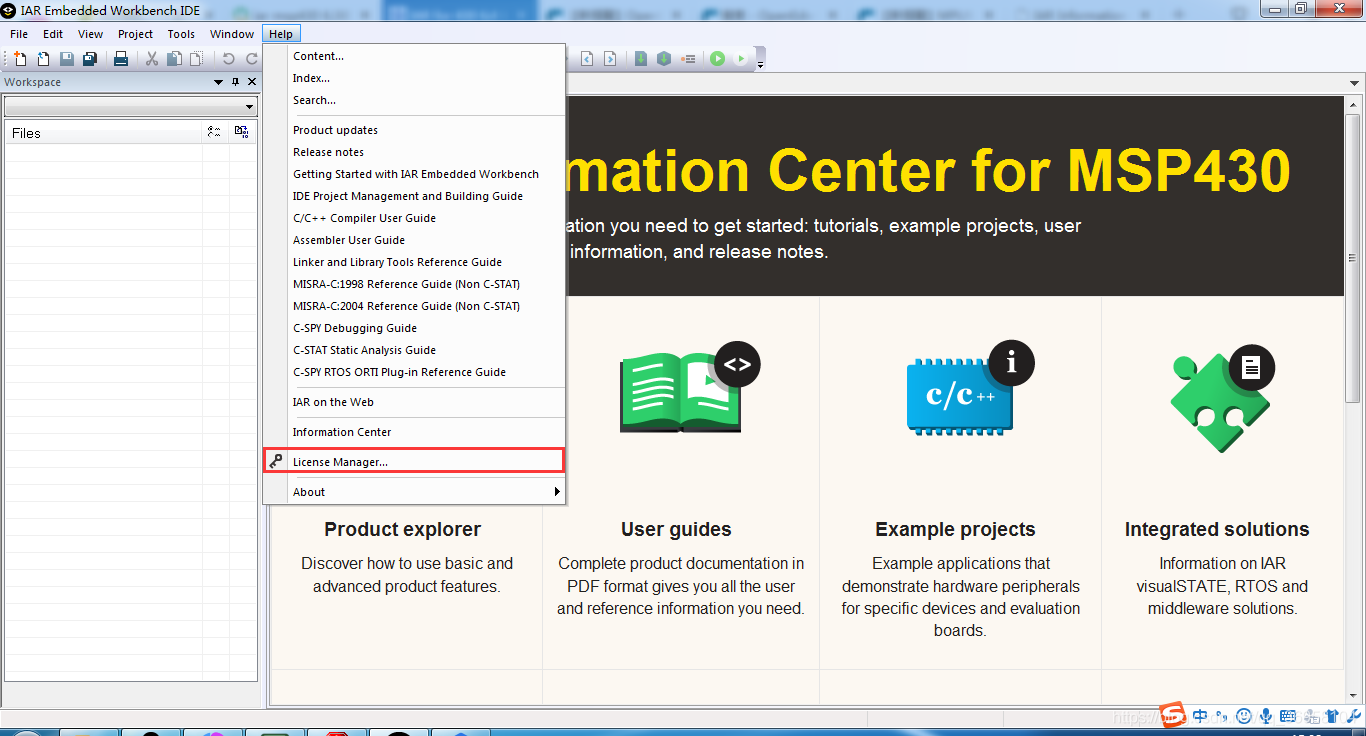The width and height of the screenshot is (1366, 736).
Task: Click the Save All toolbar icon
Action: click(89, 59)
